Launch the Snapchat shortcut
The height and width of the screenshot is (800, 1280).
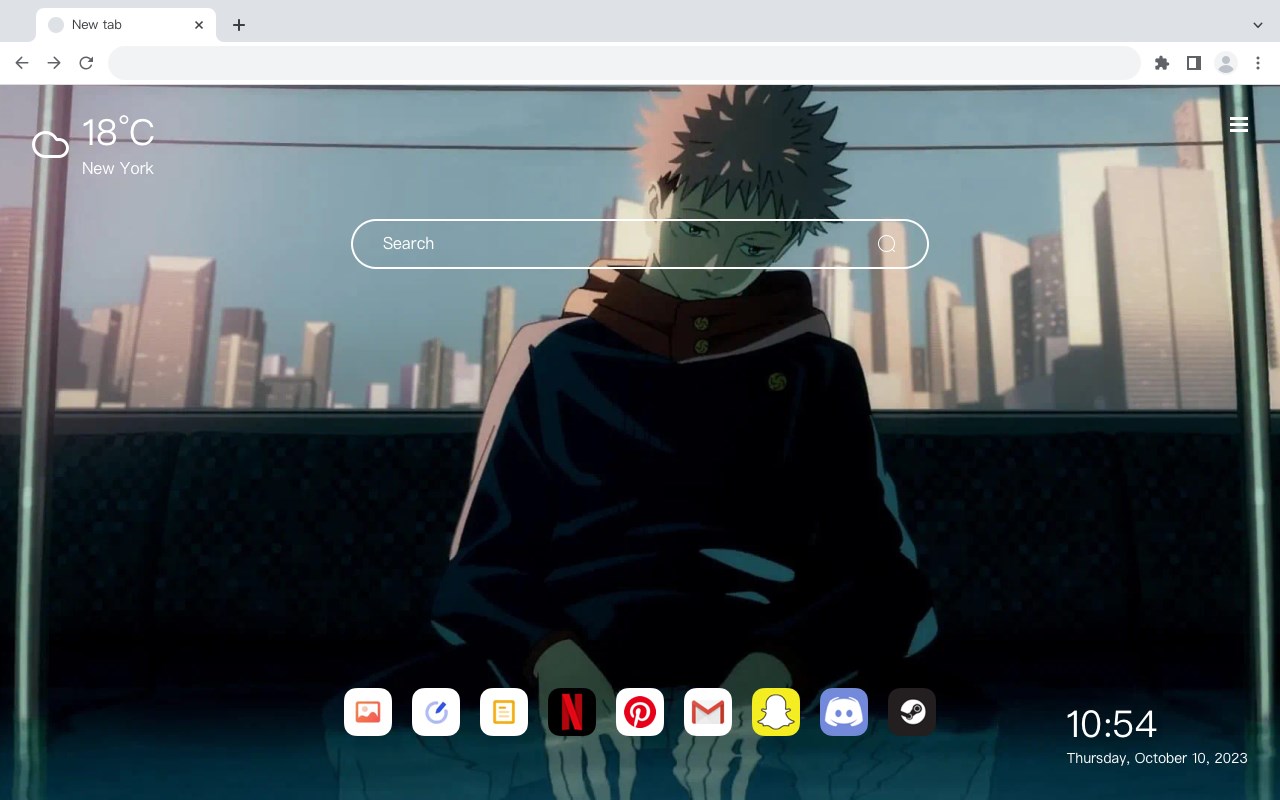point(776,712)
